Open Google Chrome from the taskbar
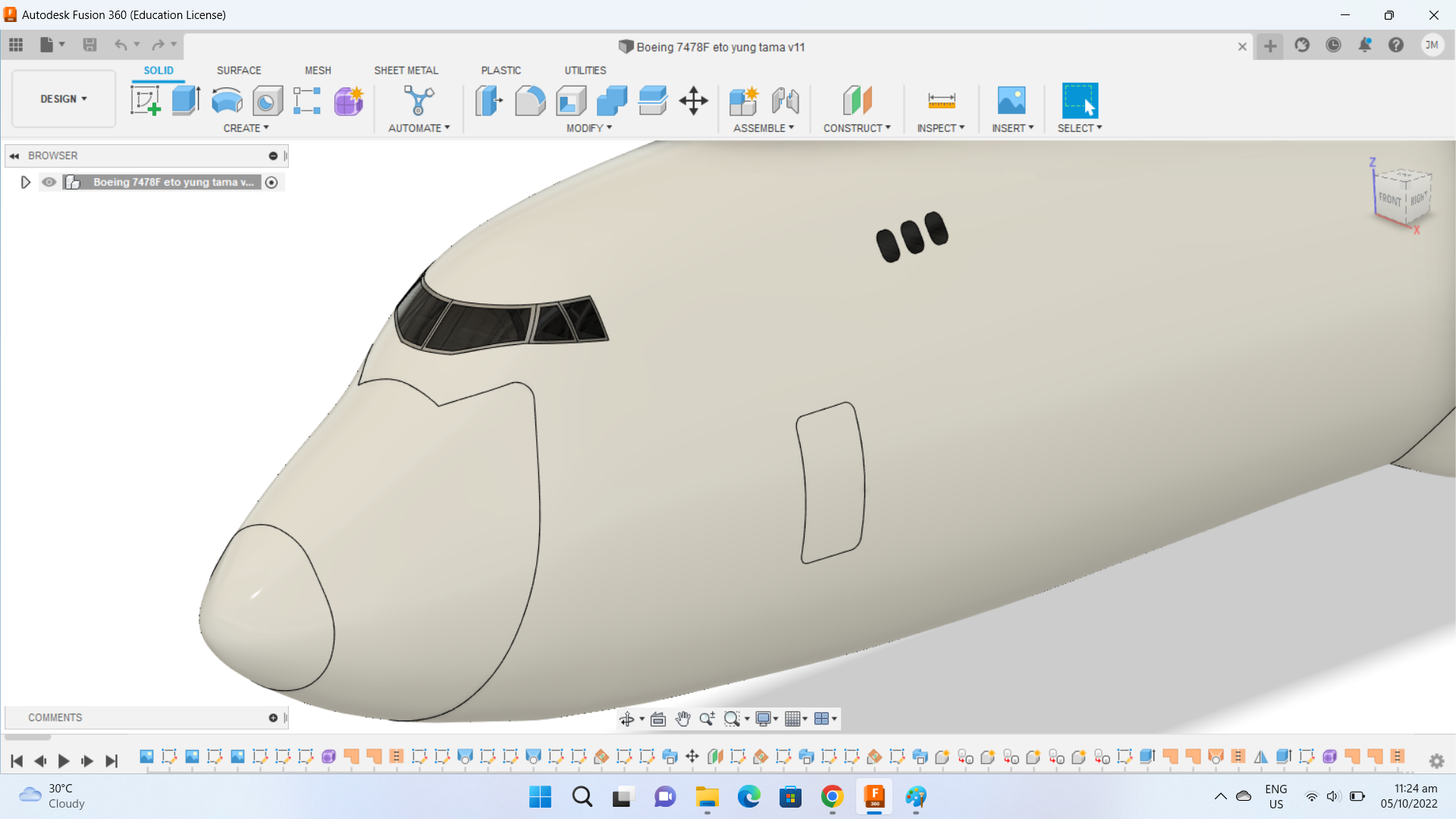Screen dimensions: 1456x819 click(832, 797)
